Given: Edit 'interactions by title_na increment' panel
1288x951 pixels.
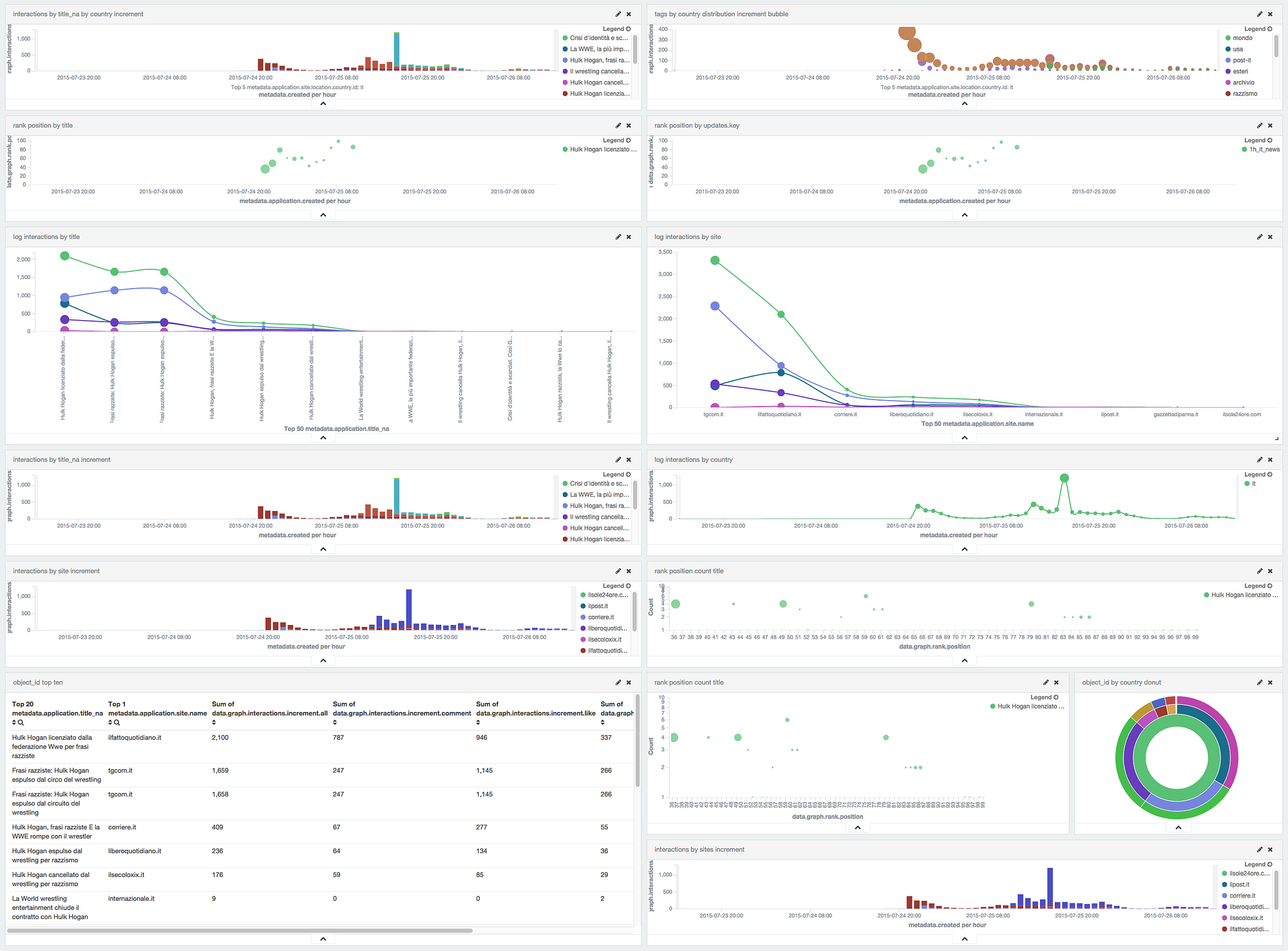Looking at the screenshot, I should [x=618, y=460].
